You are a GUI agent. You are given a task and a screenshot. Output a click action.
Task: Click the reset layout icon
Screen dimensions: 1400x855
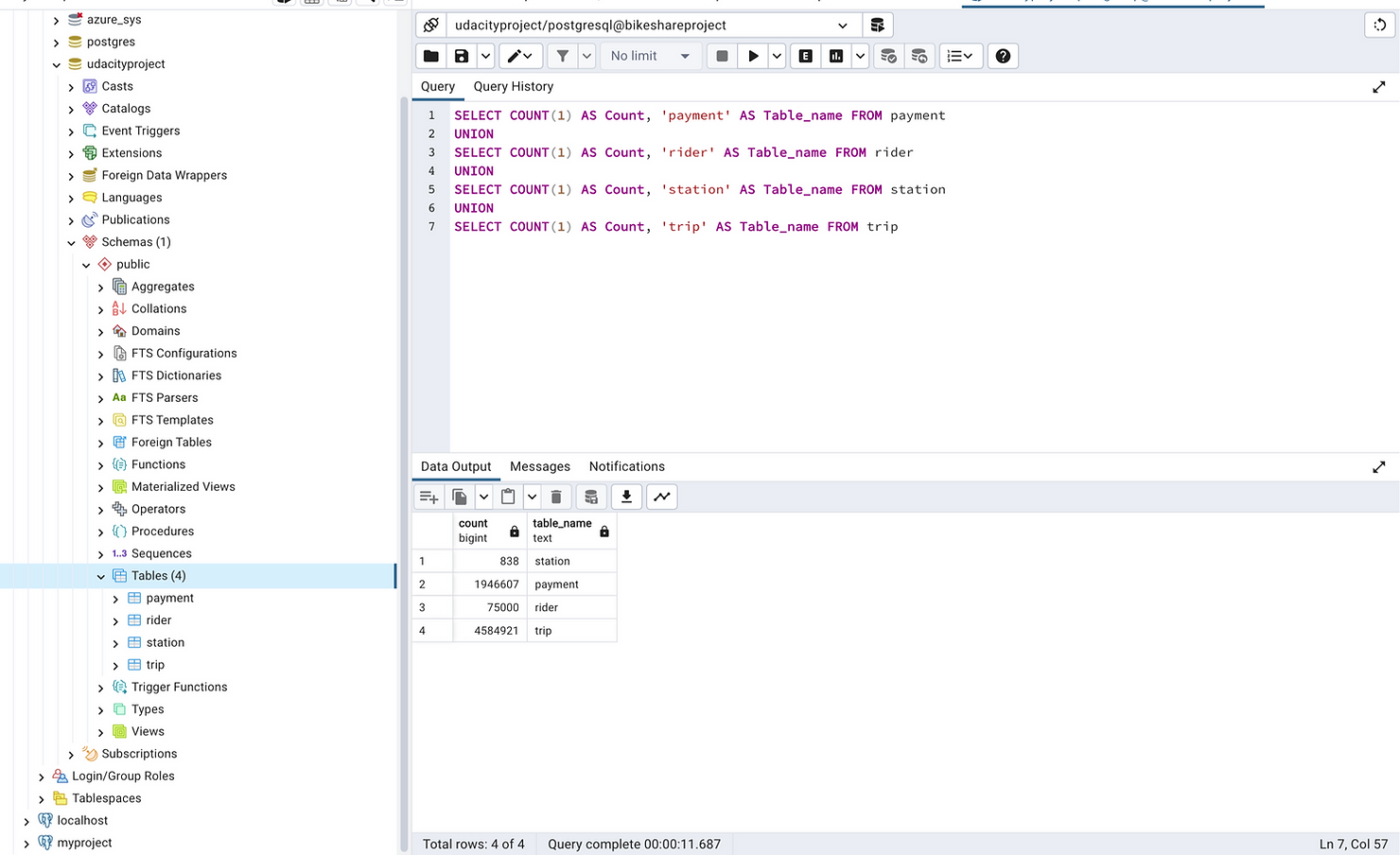point(1379,25)
